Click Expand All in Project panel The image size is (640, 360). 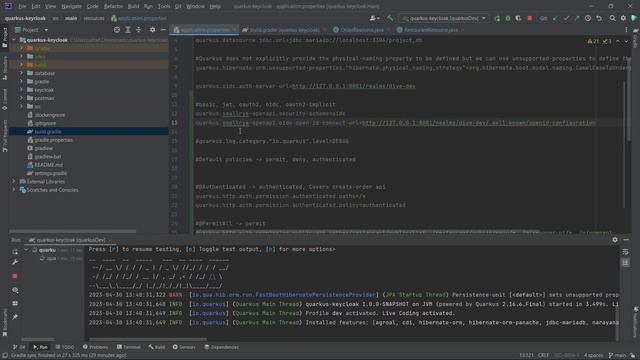tap(128, 30)
